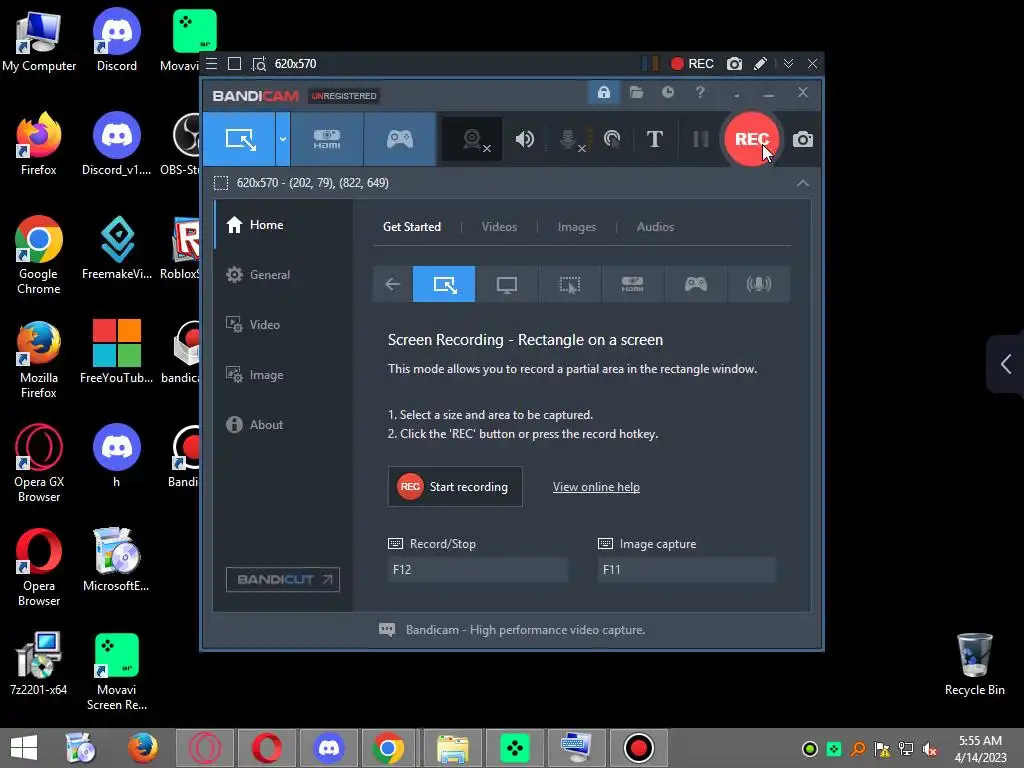Switch to HDMI device recording mode in main toolbar
Screen dimensions: 1024x768
(327, 139)
